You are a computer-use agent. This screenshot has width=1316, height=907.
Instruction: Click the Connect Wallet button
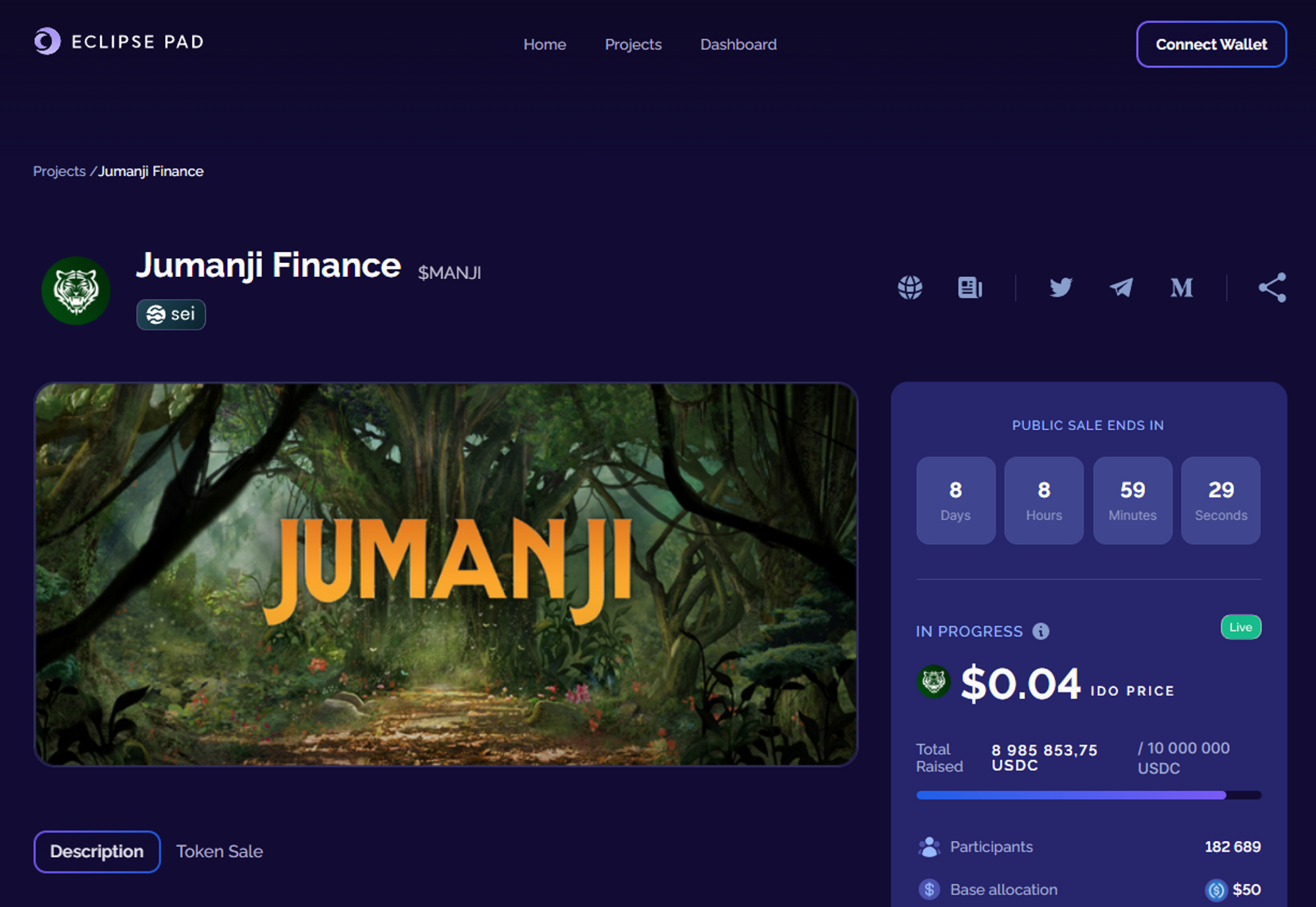1211,44
